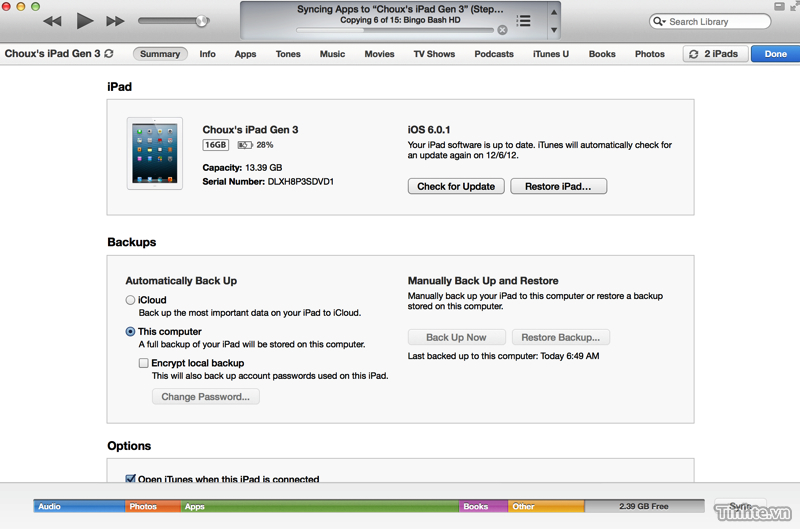The height and width of the screenshot is (529, 800).
Task: Click the Audio segment of capacity bar
Action: coord(79,506)
